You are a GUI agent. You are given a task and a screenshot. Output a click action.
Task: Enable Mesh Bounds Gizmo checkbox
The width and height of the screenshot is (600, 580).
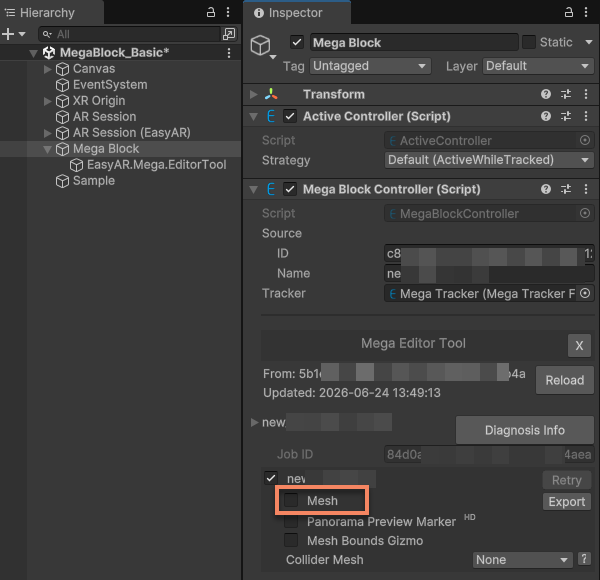291,540
